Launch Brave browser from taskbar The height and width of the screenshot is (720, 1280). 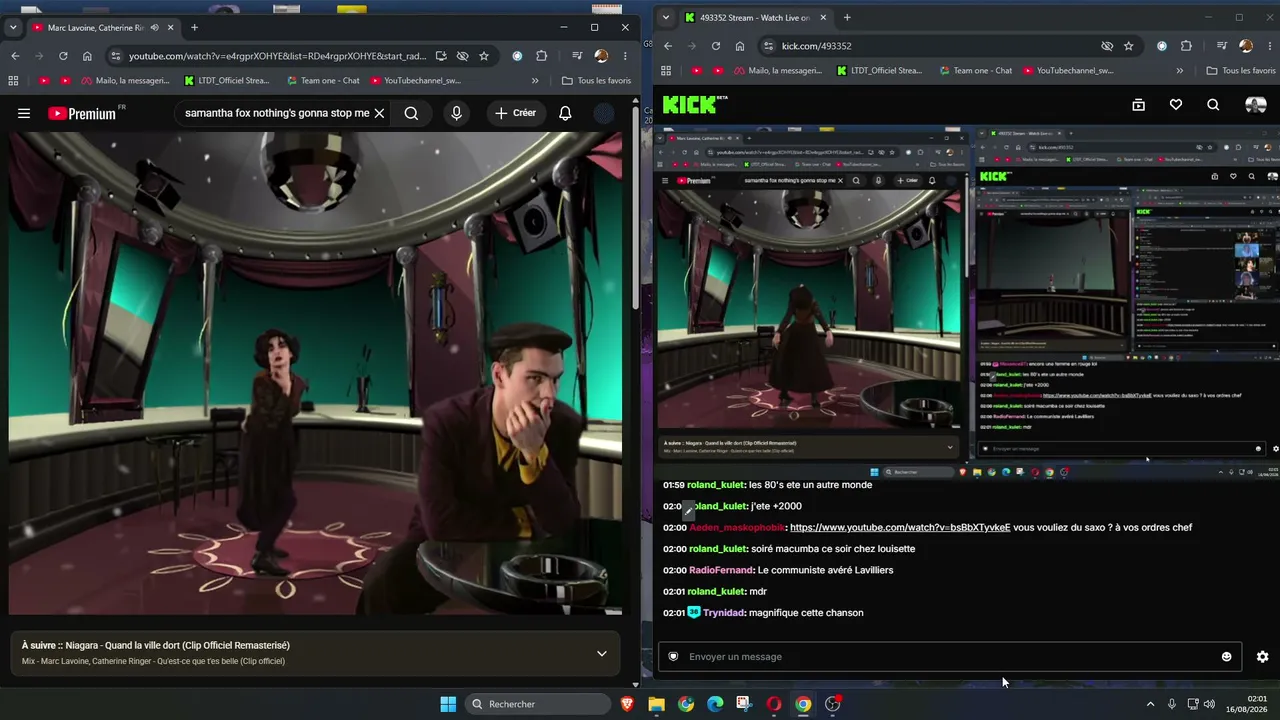coord(627,704)
